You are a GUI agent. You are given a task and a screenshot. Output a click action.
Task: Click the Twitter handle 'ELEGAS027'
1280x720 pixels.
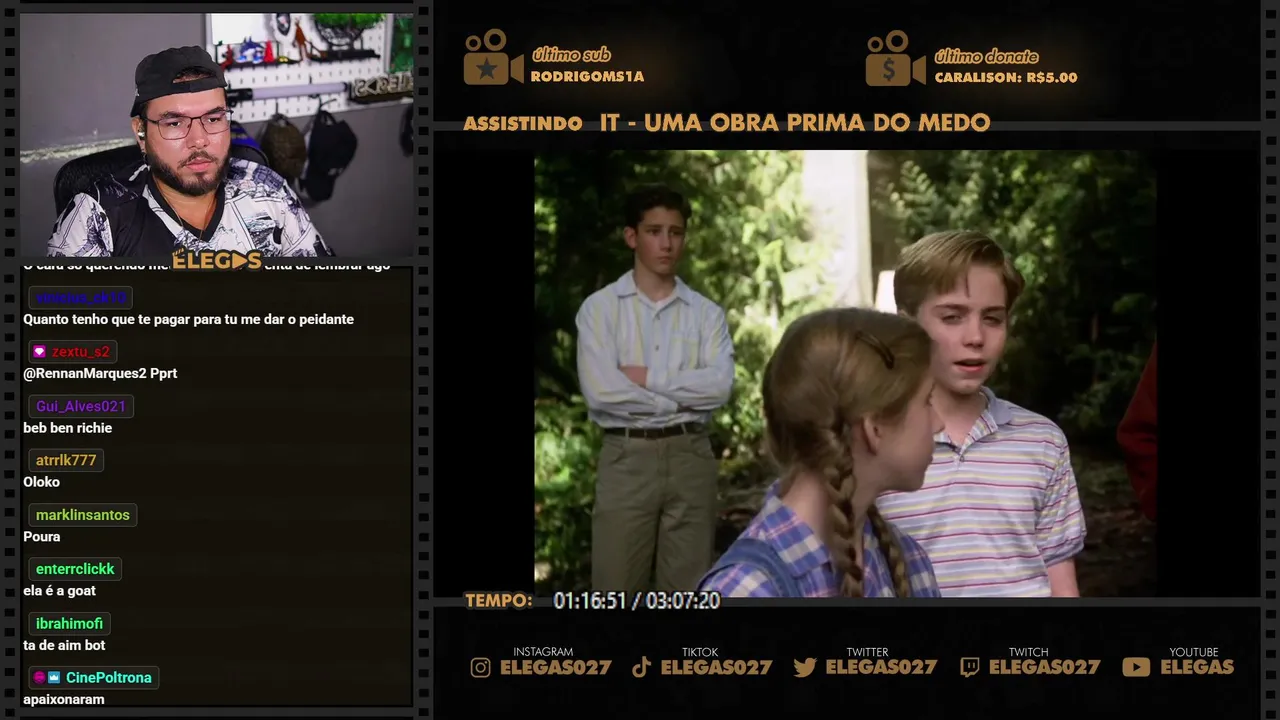(x=881, y=667)
